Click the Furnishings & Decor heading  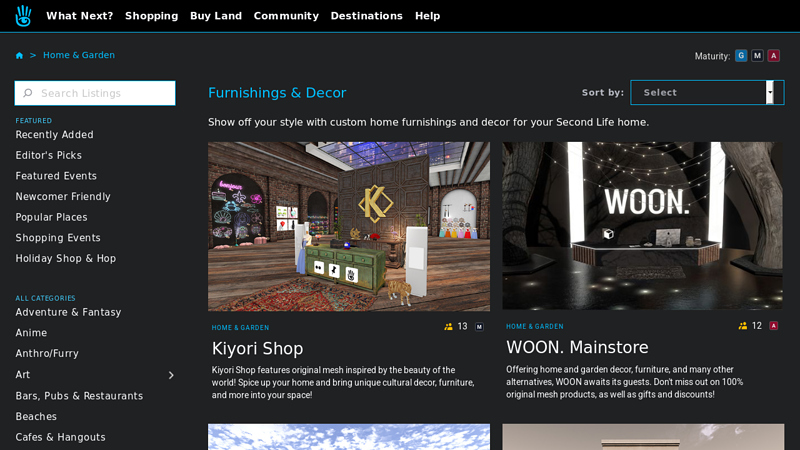(277, 93)
